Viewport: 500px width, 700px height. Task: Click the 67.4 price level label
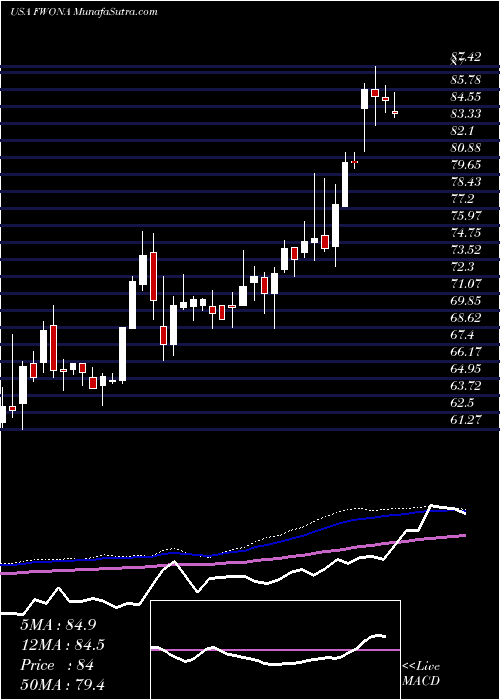pyautogui.click(x=463, y=334)
